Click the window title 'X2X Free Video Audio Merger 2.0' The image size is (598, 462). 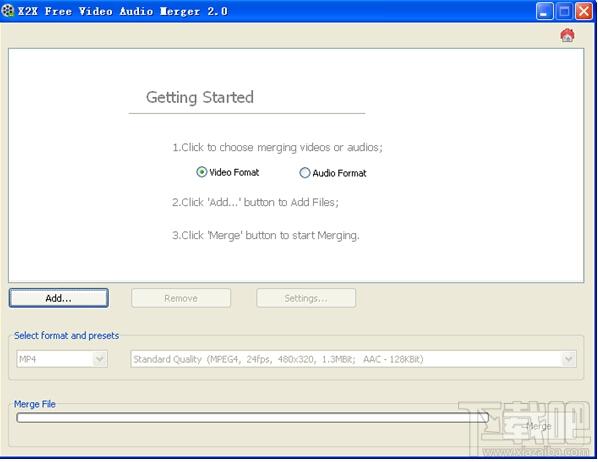point(123,11)
